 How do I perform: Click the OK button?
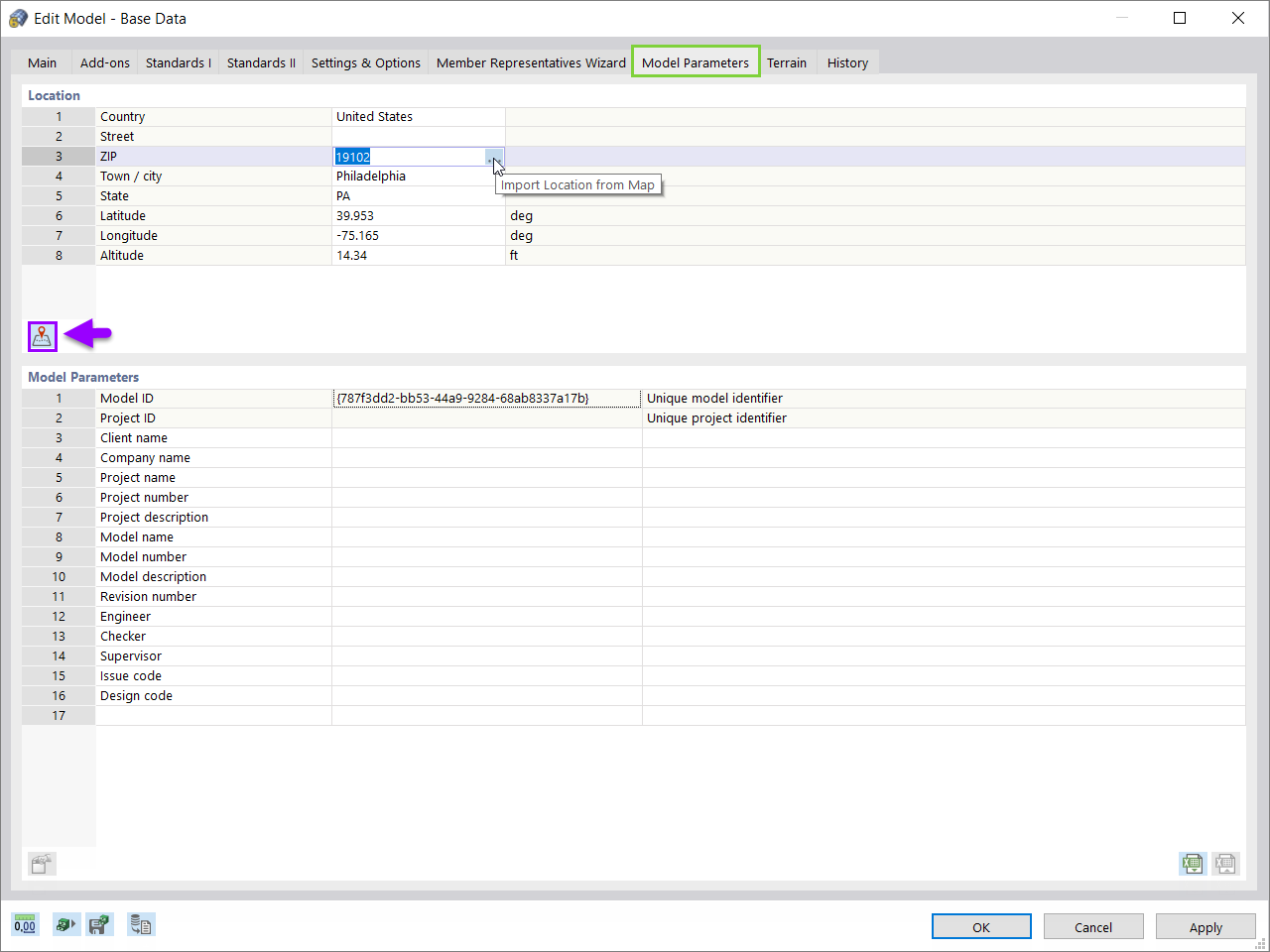click(x=981, y=927)
